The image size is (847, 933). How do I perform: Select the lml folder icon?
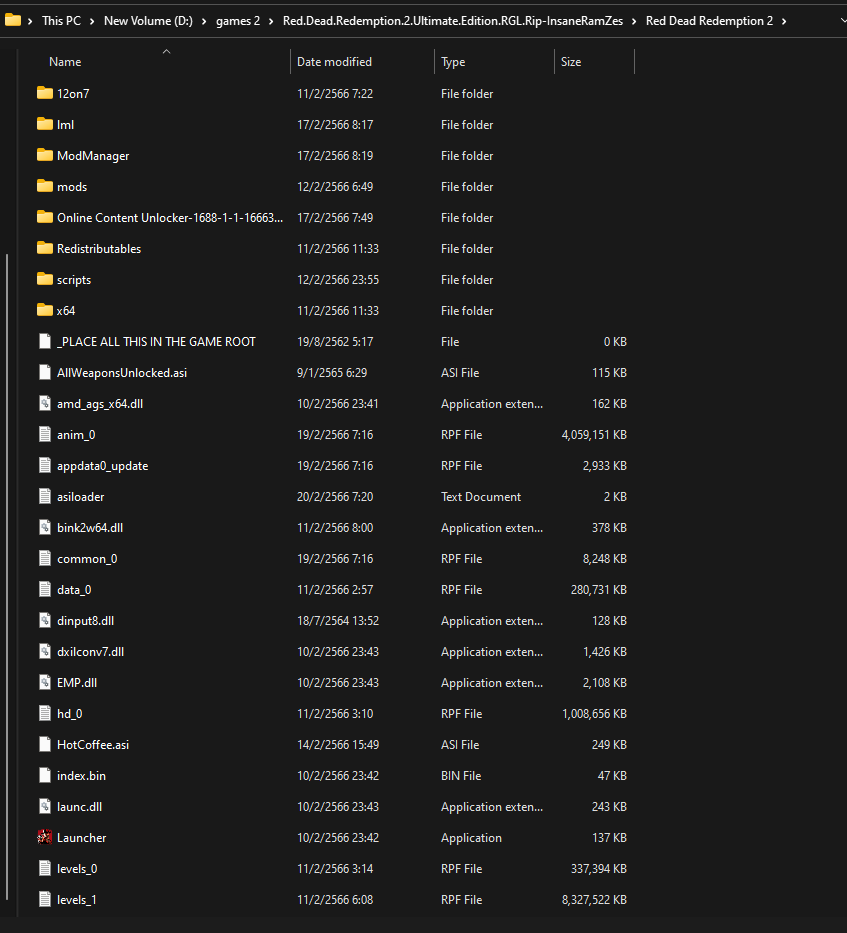pyautogui.click(x=44, y=124)
